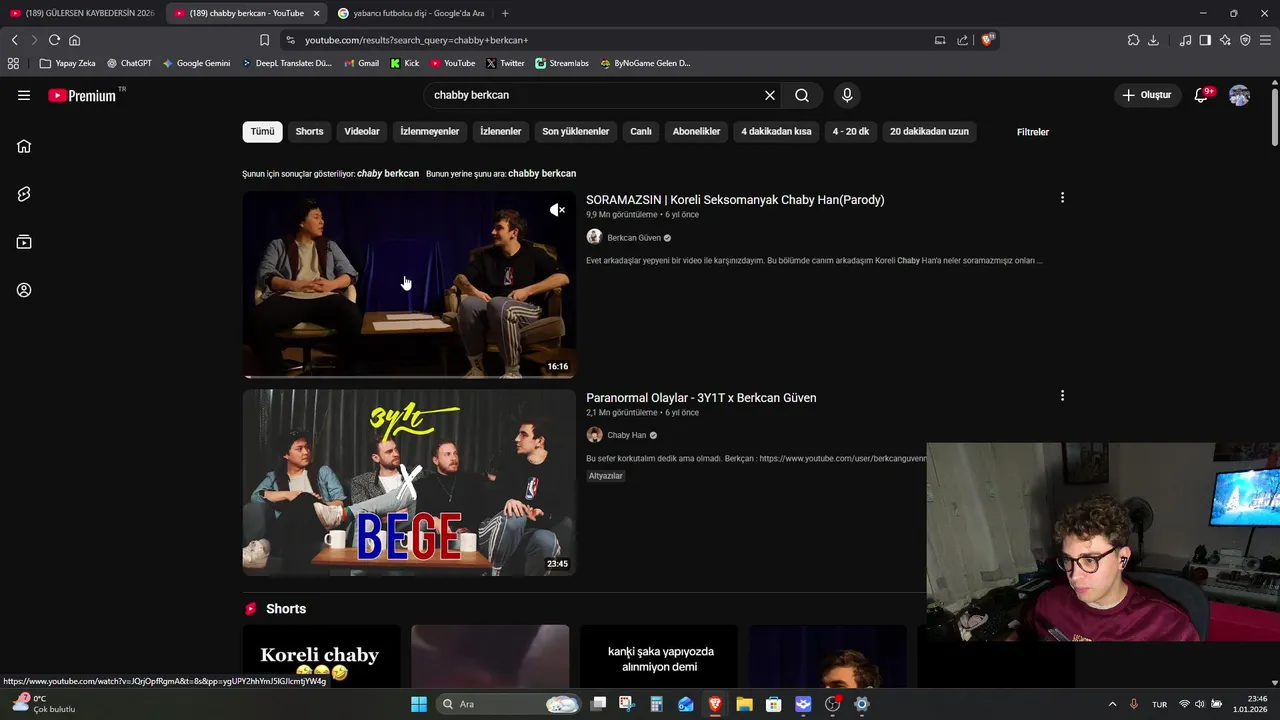Open the ChatGPT bookmark
Screen dimensions: 1280x720
129,63
